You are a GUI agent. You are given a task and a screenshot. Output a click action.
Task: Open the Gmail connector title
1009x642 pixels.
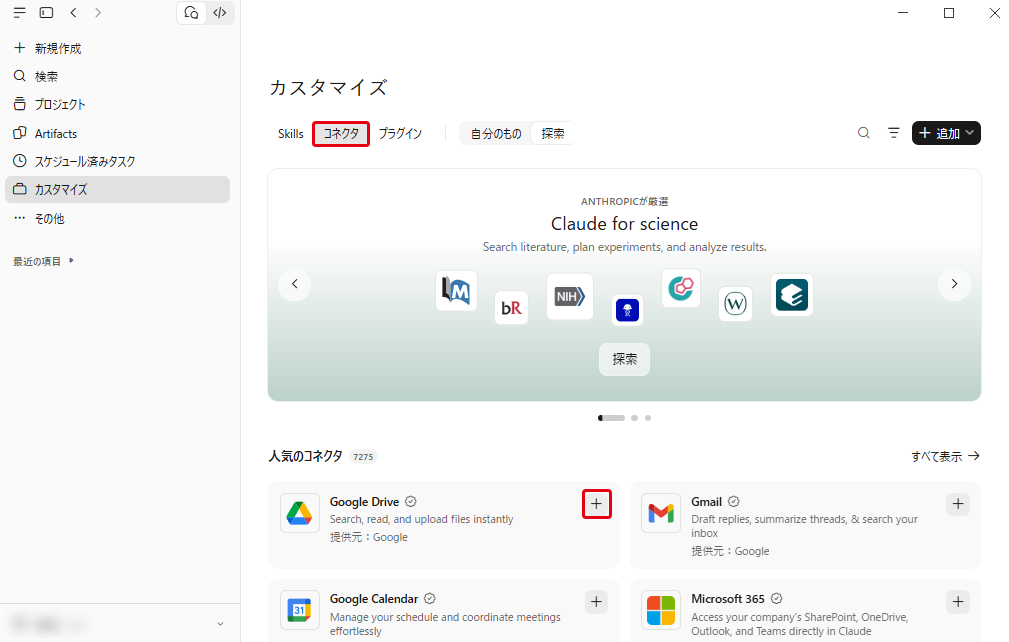coord(707,502)
